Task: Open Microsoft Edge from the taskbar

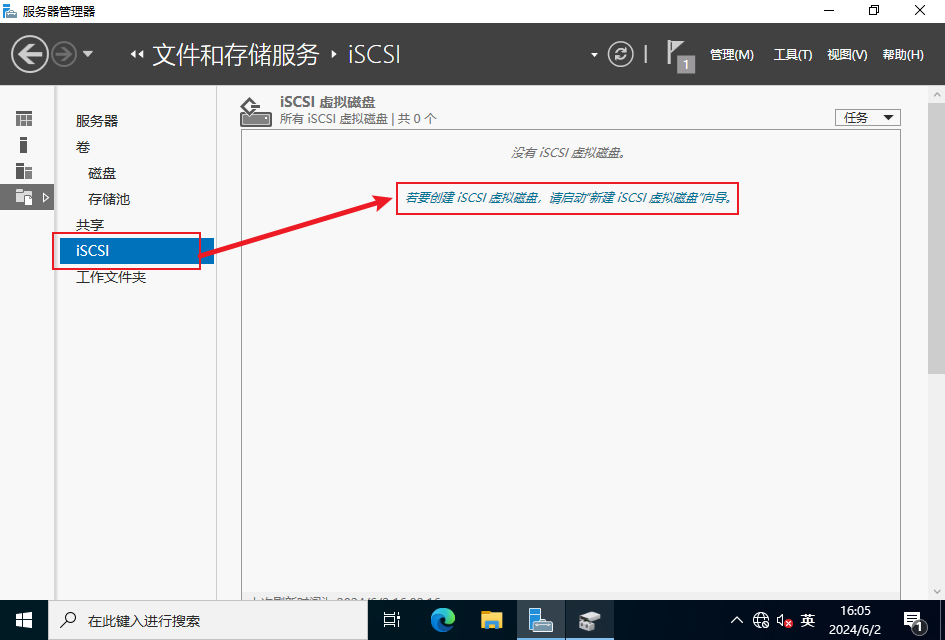Action: click(x=443, y=620)
